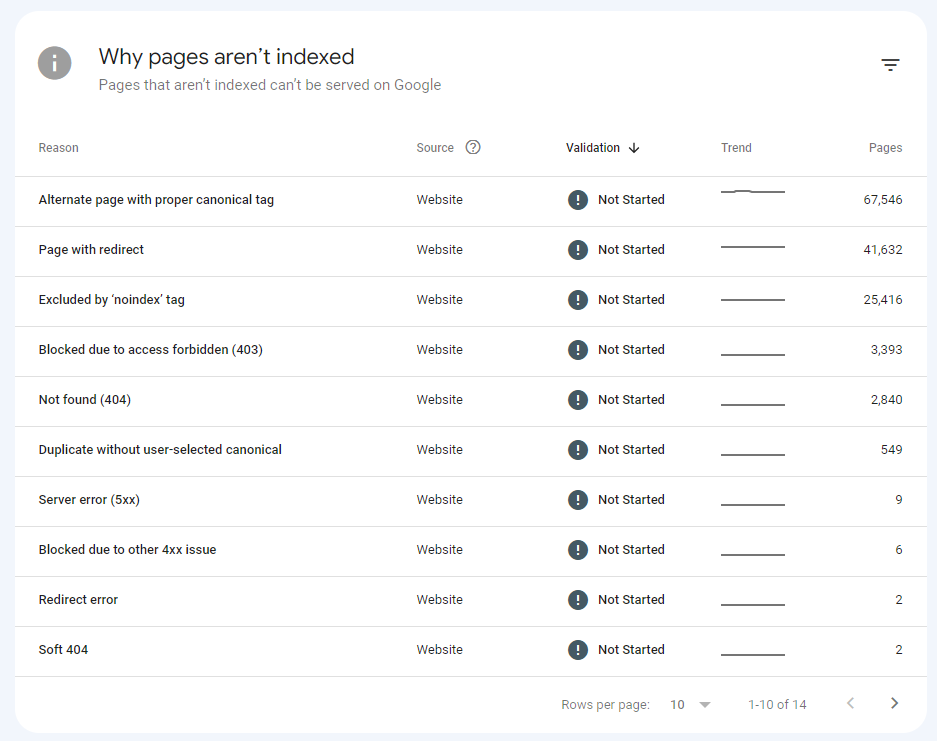Open Server error (5xx) details

click(x=89, y=500)
